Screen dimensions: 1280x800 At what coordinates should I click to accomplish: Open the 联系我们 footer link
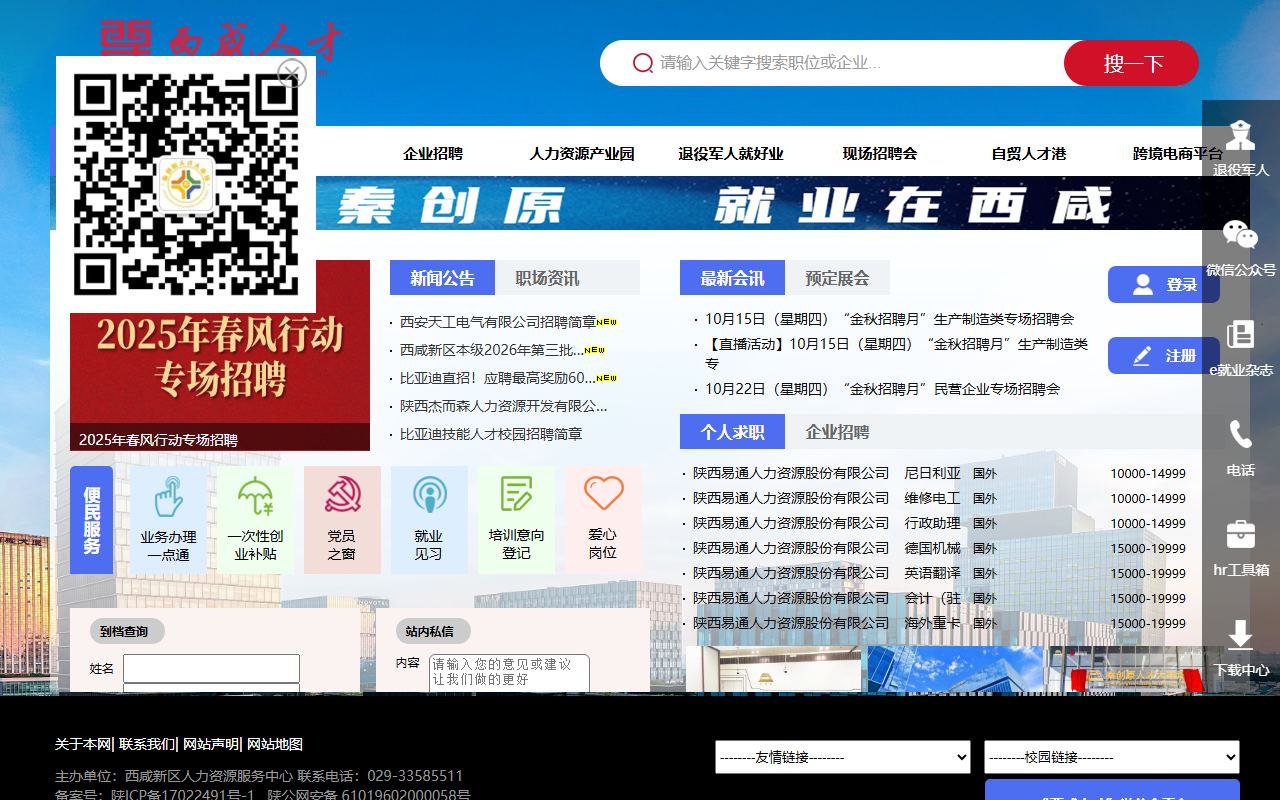[147, 744]
